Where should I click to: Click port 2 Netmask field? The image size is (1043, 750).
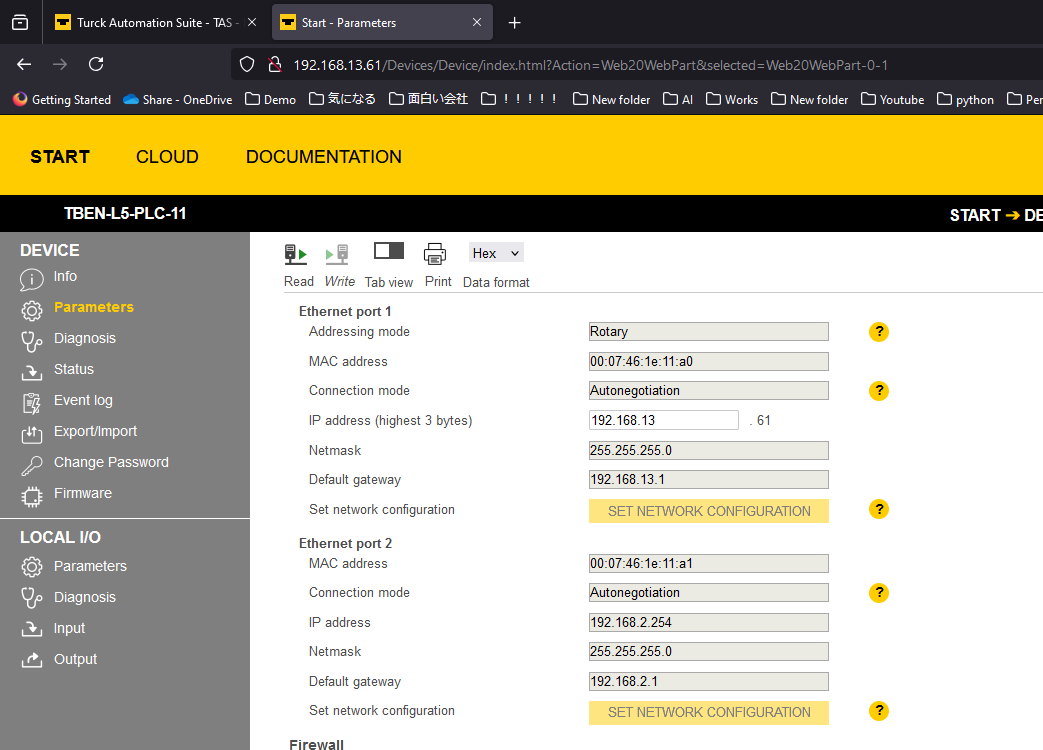708,652
